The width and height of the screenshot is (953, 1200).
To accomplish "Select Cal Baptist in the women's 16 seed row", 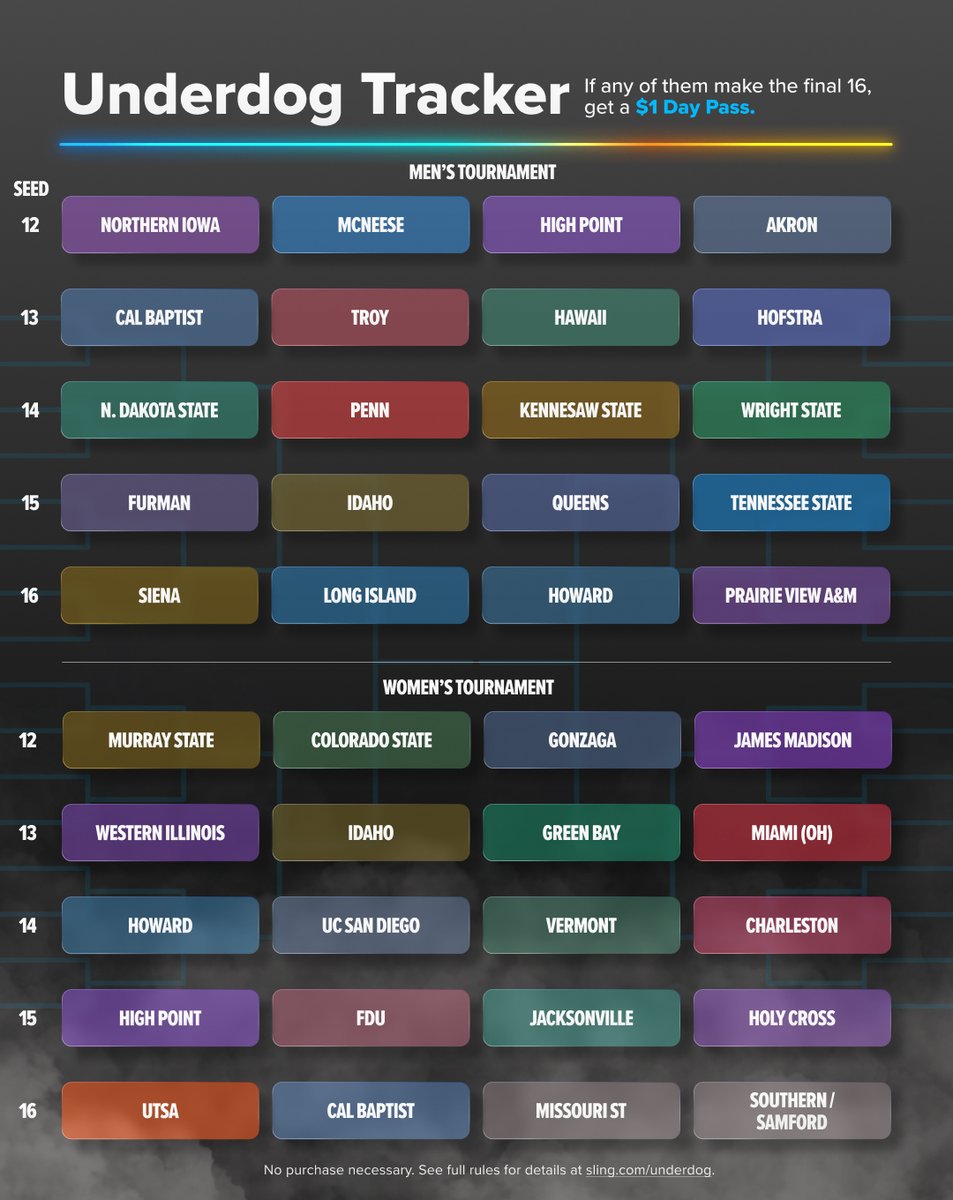I will coord(371,1111).
